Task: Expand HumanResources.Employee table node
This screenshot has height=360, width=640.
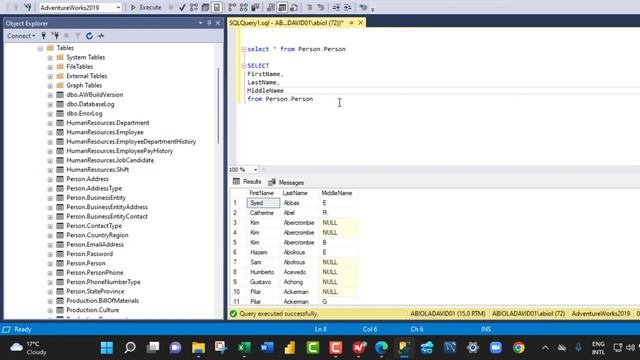Action: tap(50, 133)
